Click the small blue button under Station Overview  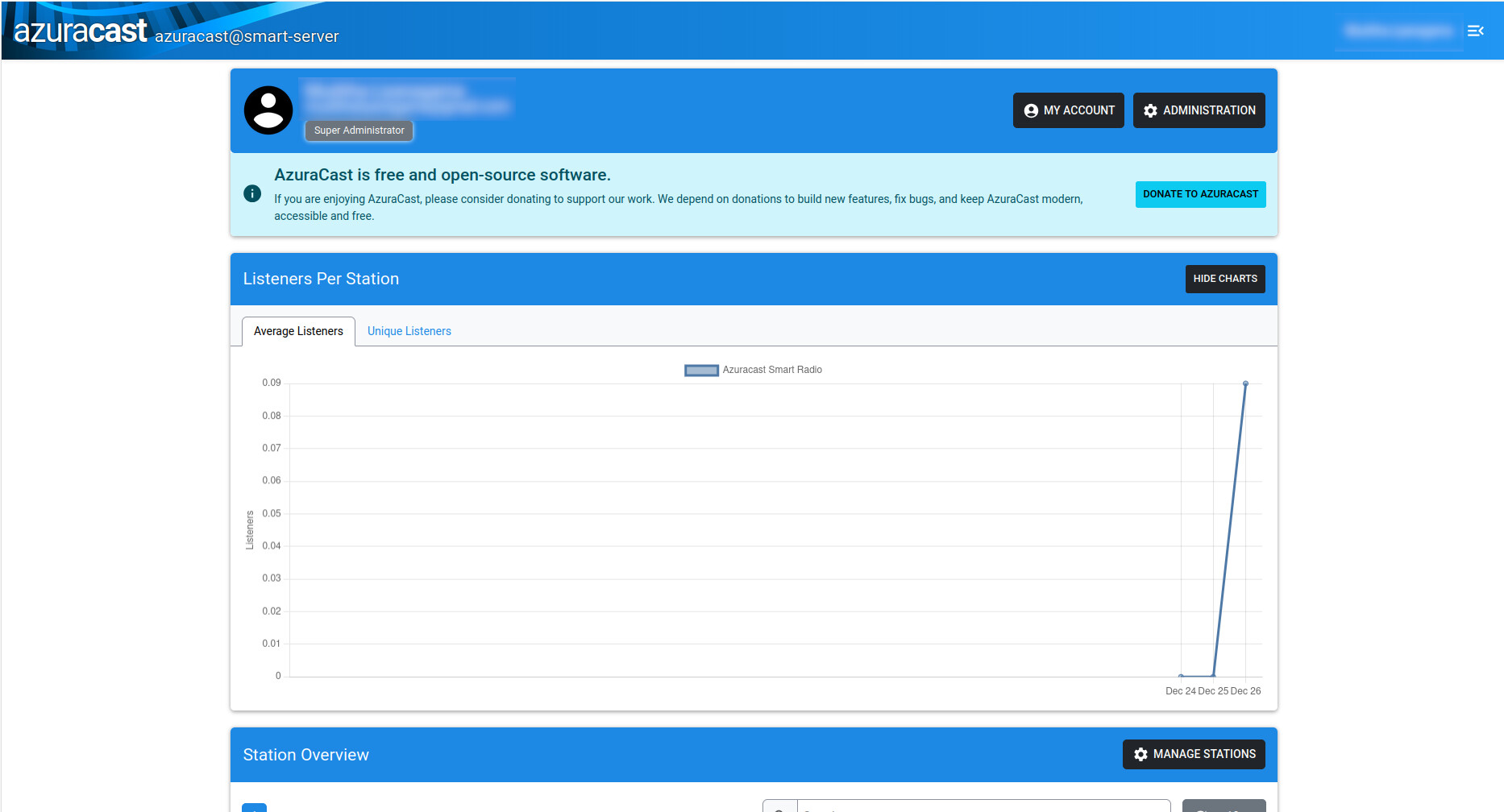[x=254, y=807]
